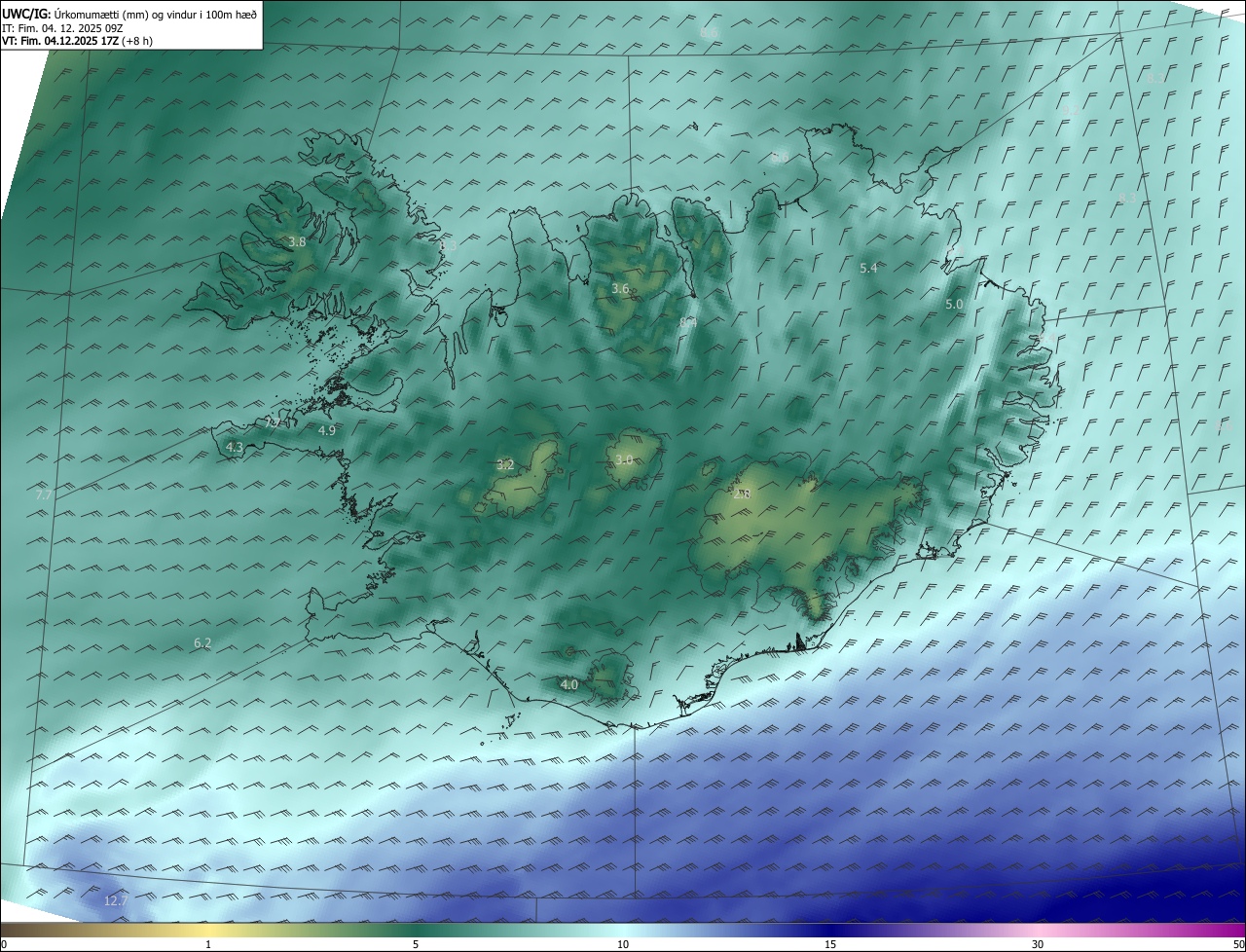Click the color scale label '15'
The width and height of the screenshot is (1246, 952).
click(830, 944)
